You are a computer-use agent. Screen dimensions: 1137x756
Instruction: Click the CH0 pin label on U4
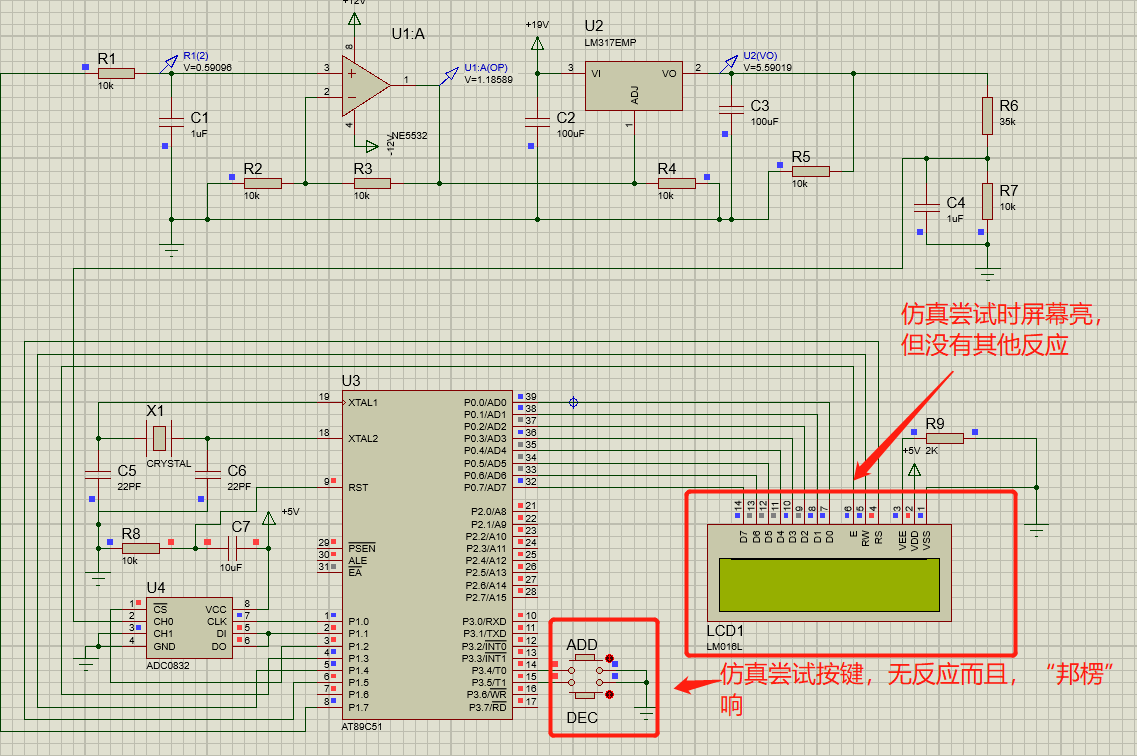[x=163, y=621]
